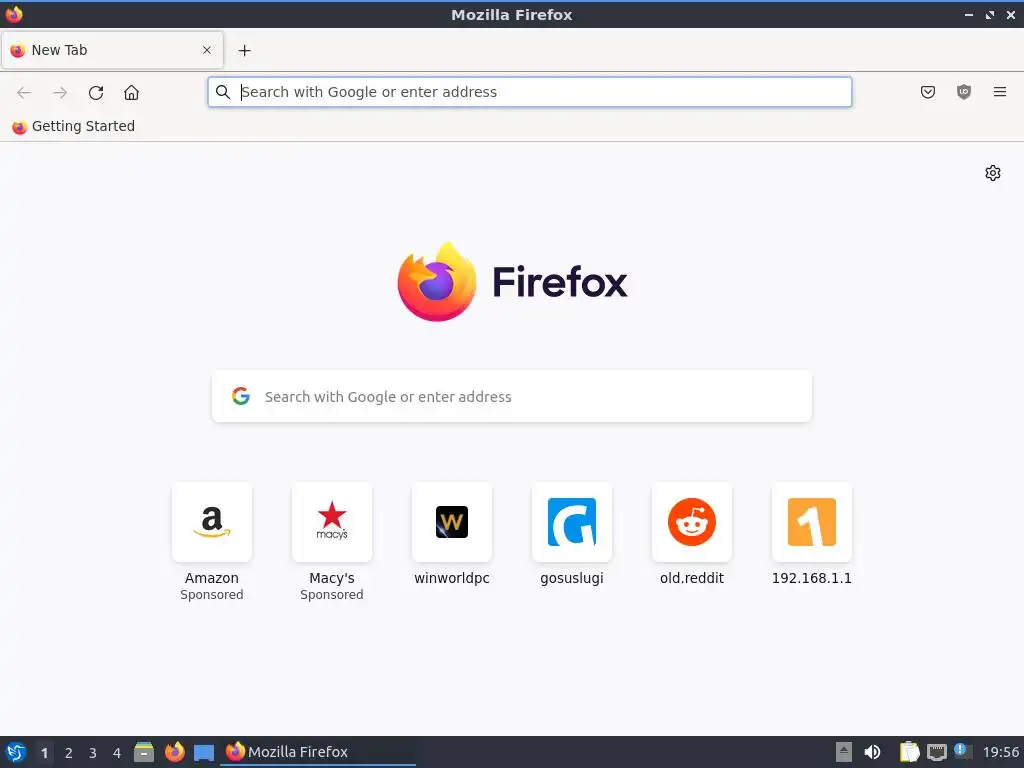Launch file manager from taskbar

point(144,752)
